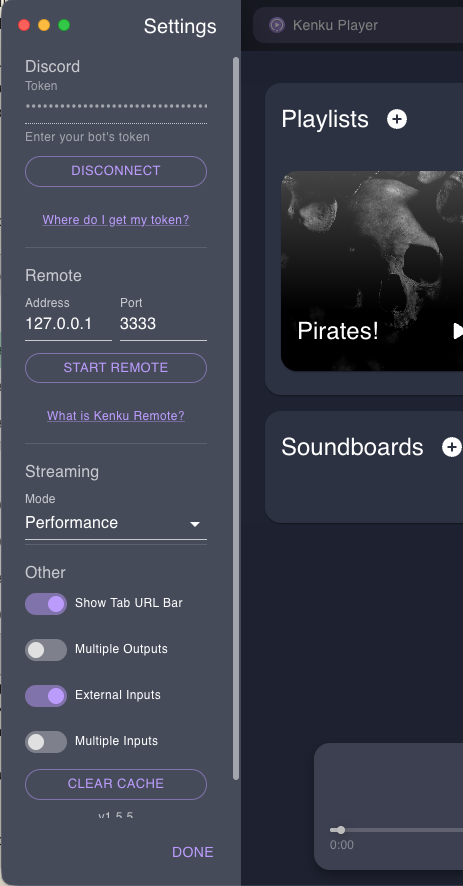Click the Remote Port field showing 3333
This screenshot has width=463, height=886.
(x=163, y=324)
